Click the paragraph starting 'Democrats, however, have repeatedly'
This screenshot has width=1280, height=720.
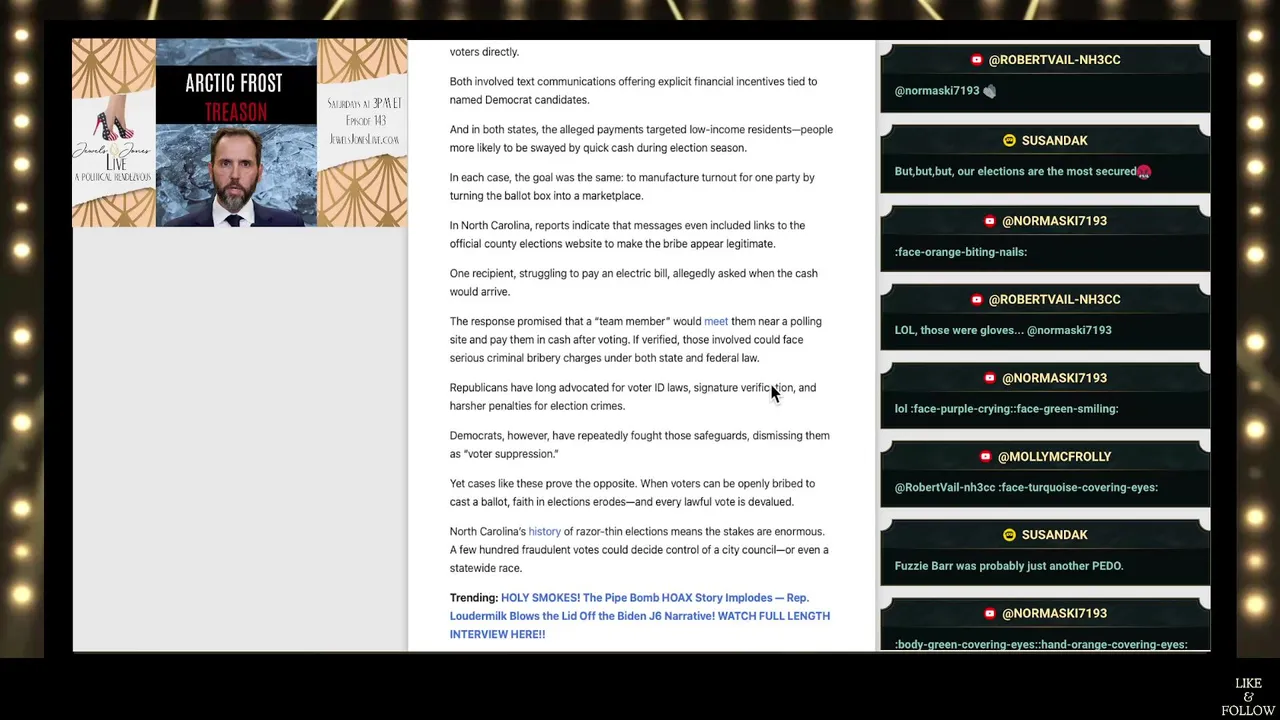point(640,445)
